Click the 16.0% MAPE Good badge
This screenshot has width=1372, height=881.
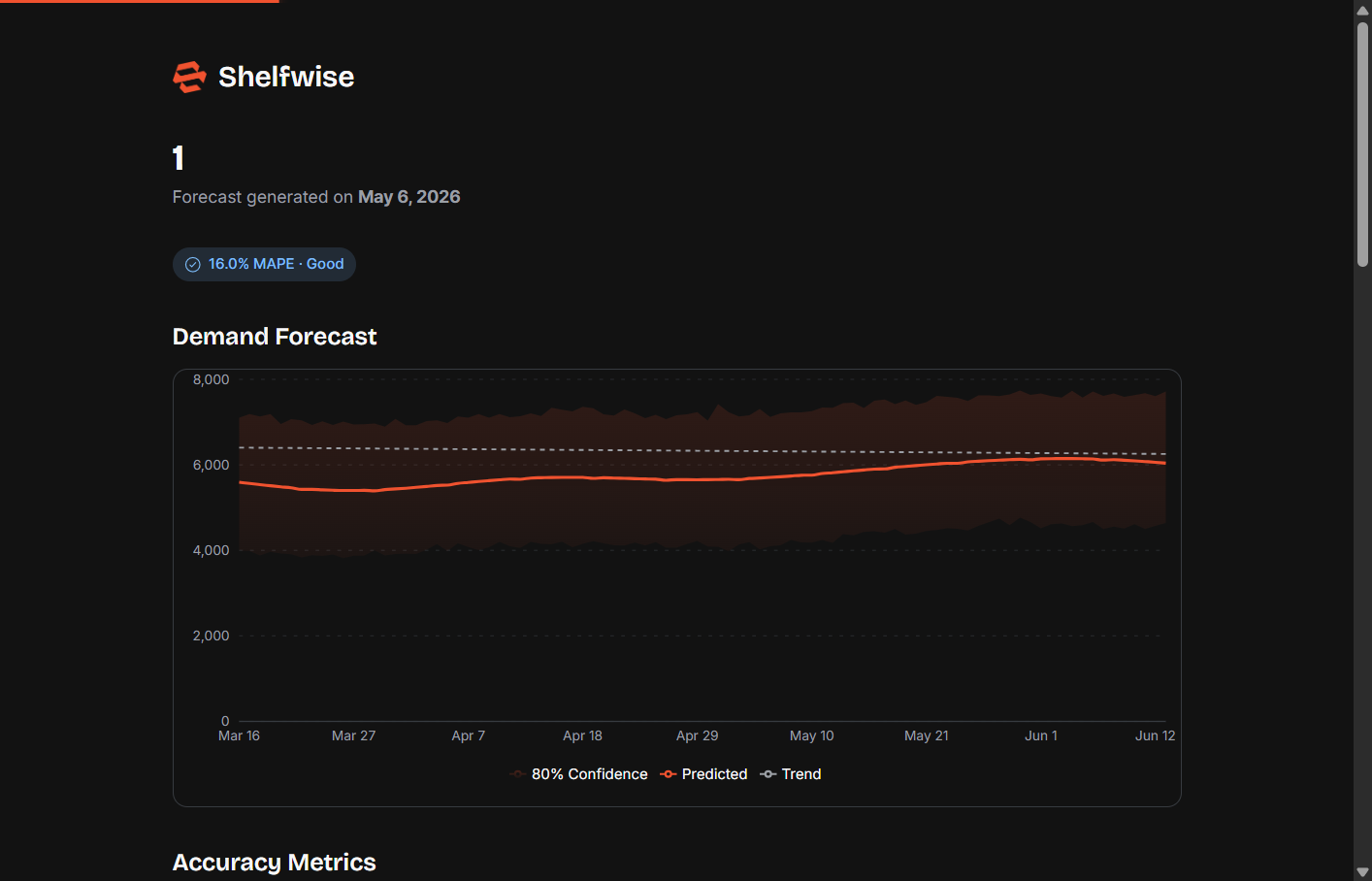tap(264, 264)
